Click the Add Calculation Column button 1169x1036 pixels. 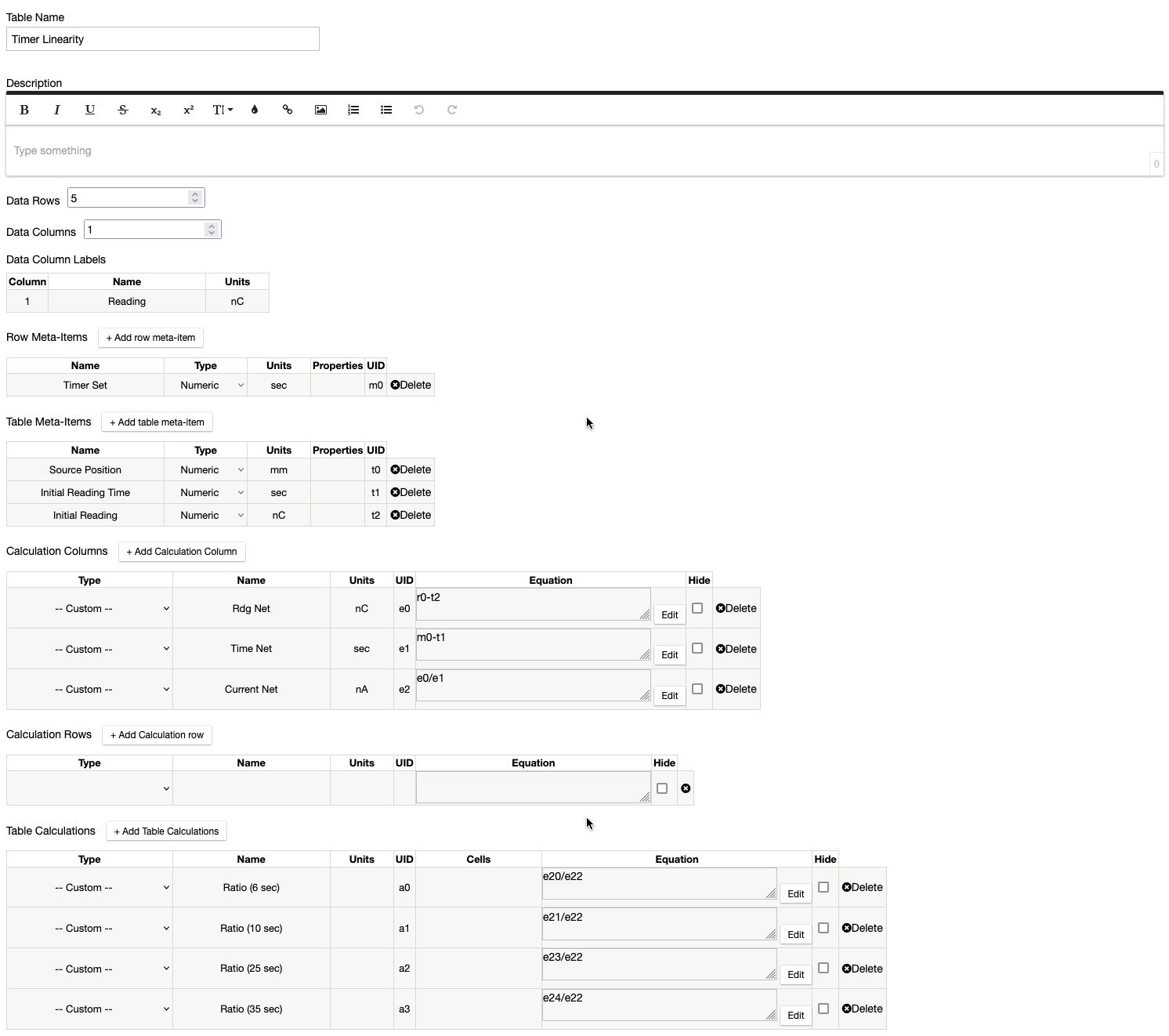[182, 552]
